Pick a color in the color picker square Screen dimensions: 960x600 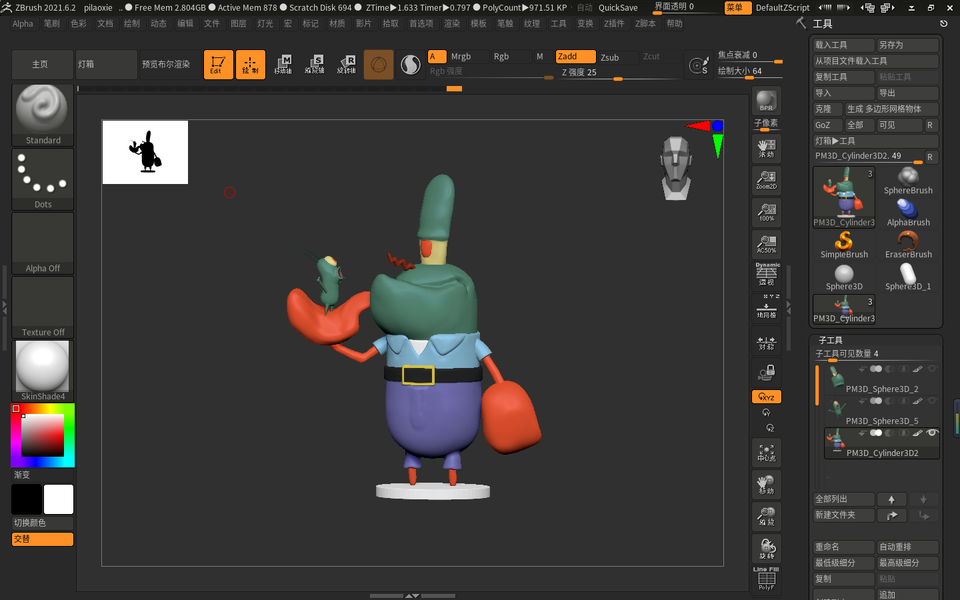[x=42, y=435]
